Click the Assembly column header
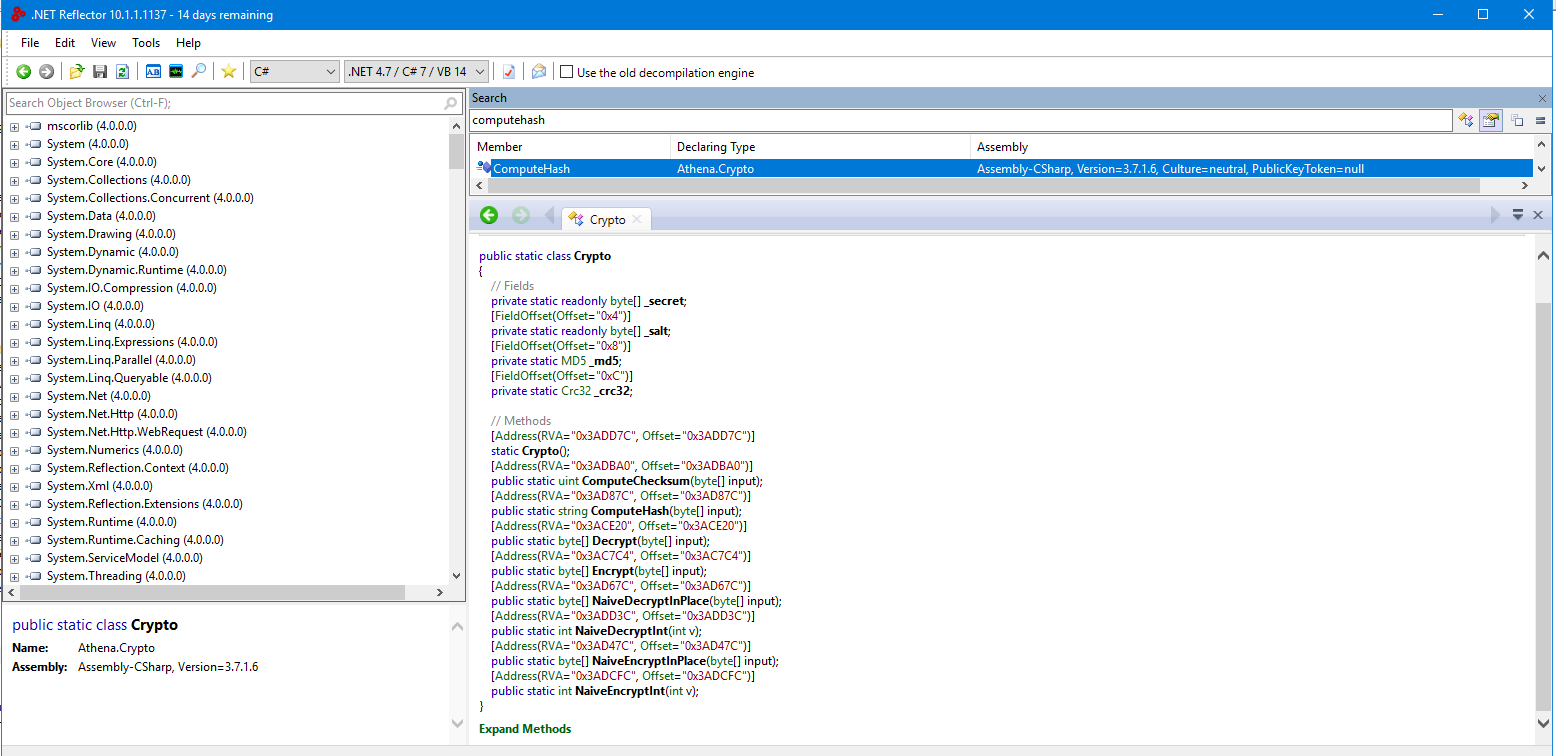This screenshot has height=756, width=1556. click(1251, 147)
